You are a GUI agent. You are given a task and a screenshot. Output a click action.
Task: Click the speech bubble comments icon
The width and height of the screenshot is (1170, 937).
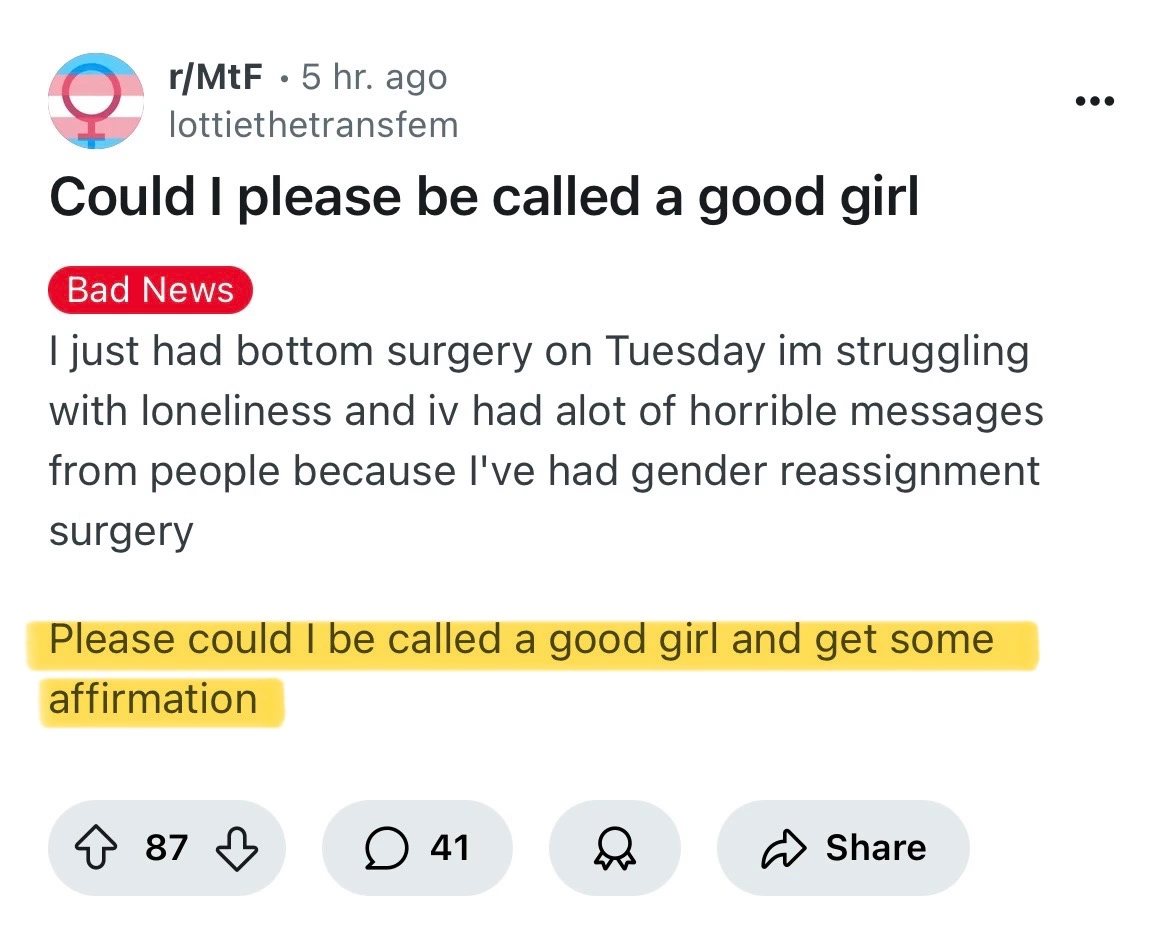384,847
